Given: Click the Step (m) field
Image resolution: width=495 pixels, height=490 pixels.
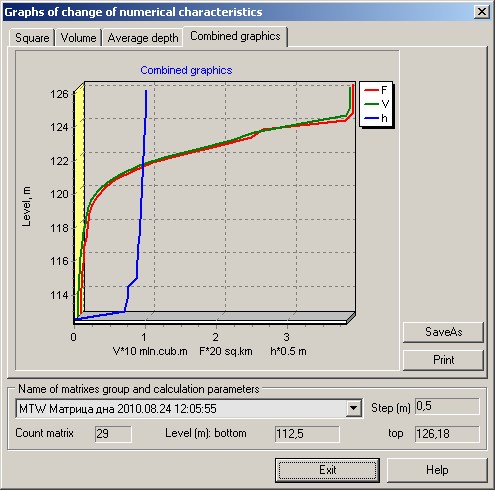Looking at the screenshot, I should click(x=447, y=406).
